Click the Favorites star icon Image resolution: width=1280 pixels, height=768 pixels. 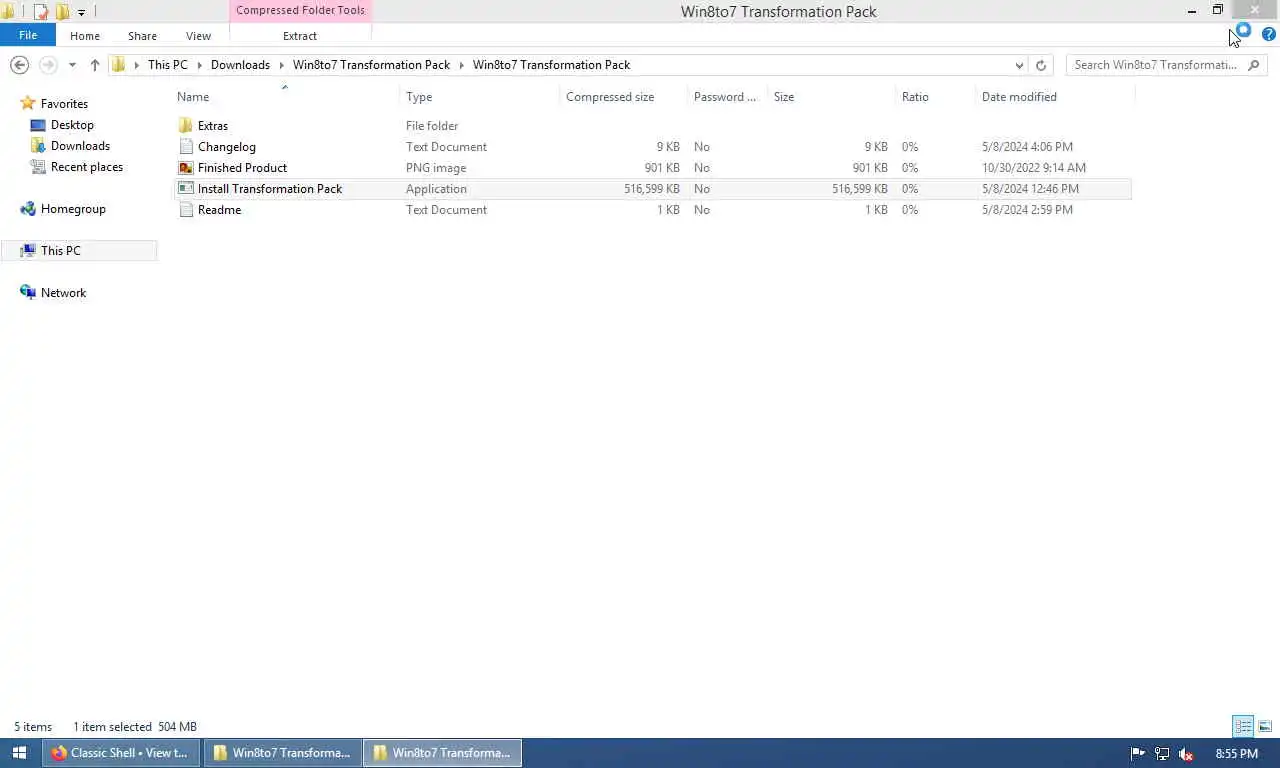(28, 104)
